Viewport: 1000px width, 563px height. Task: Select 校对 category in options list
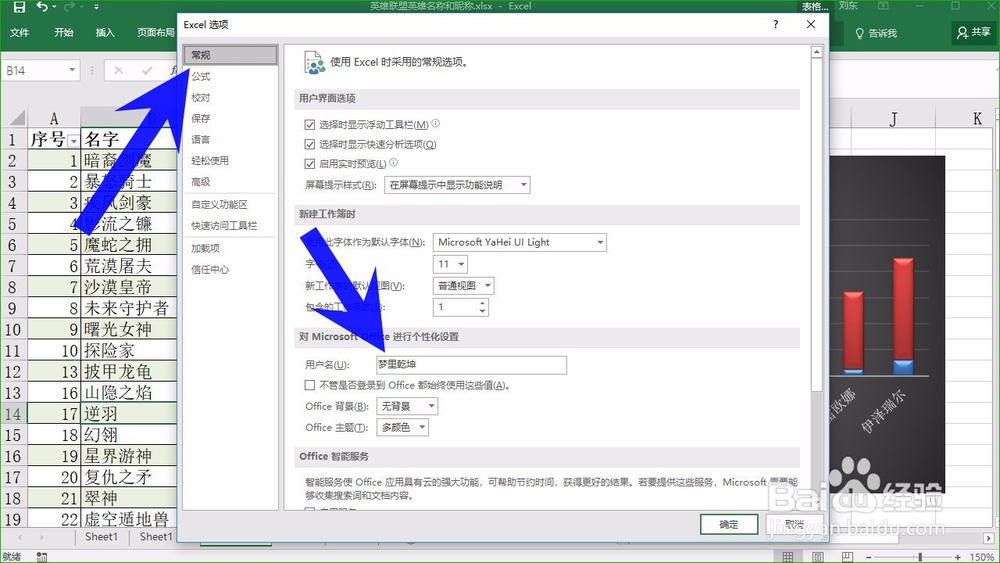tap(230, 98)
